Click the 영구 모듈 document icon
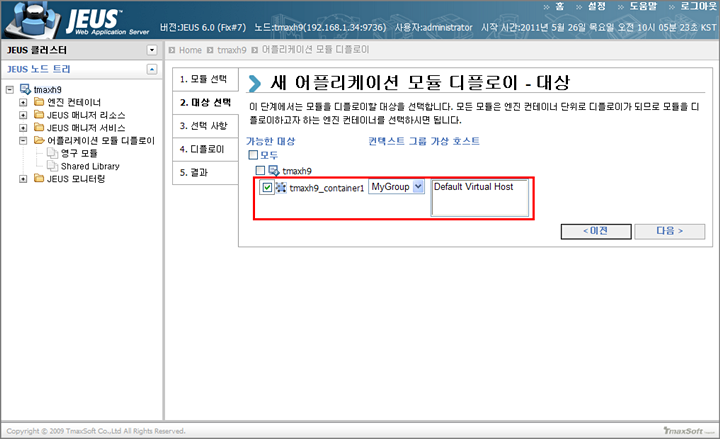Viewport: 720px width, 439px height. 53,153
